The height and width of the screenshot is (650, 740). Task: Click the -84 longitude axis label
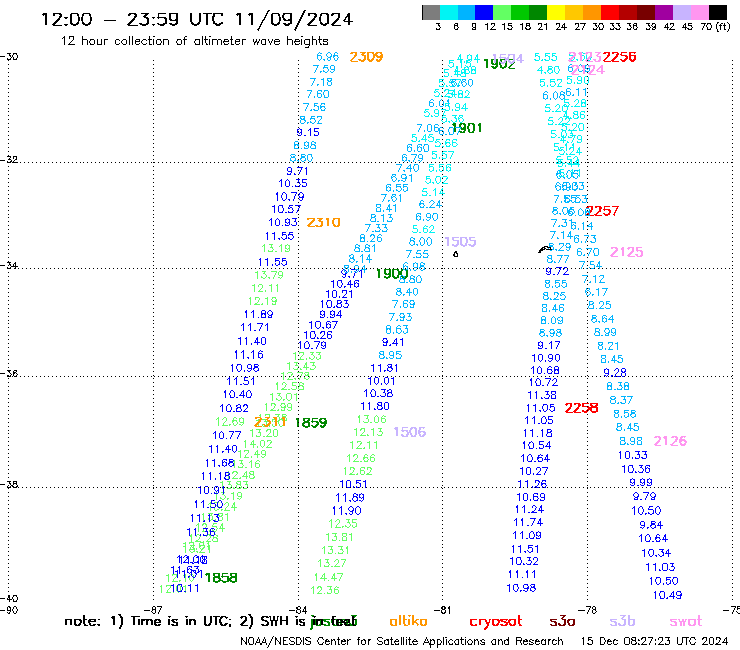299,610
